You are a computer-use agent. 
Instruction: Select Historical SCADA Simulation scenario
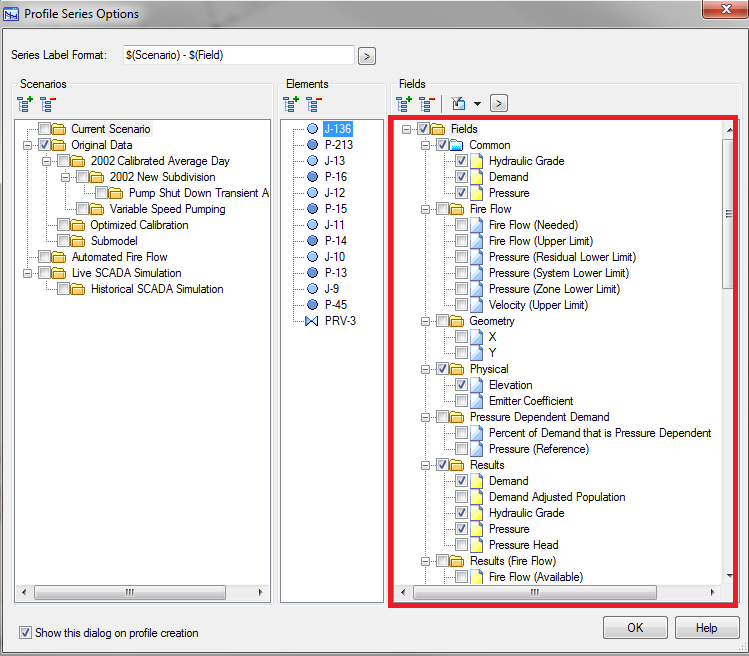157,289
